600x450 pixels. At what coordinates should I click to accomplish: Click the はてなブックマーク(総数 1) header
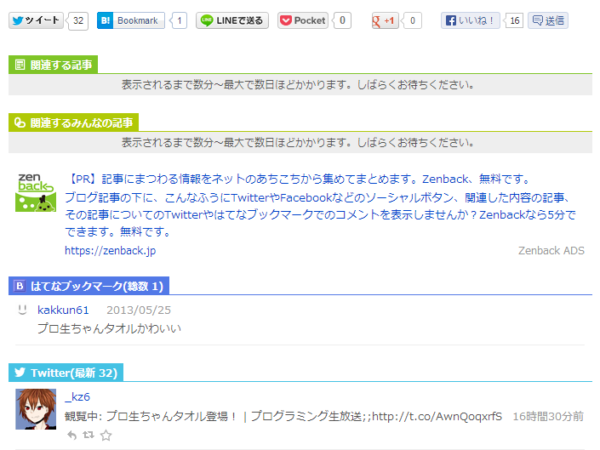(89, 286)
